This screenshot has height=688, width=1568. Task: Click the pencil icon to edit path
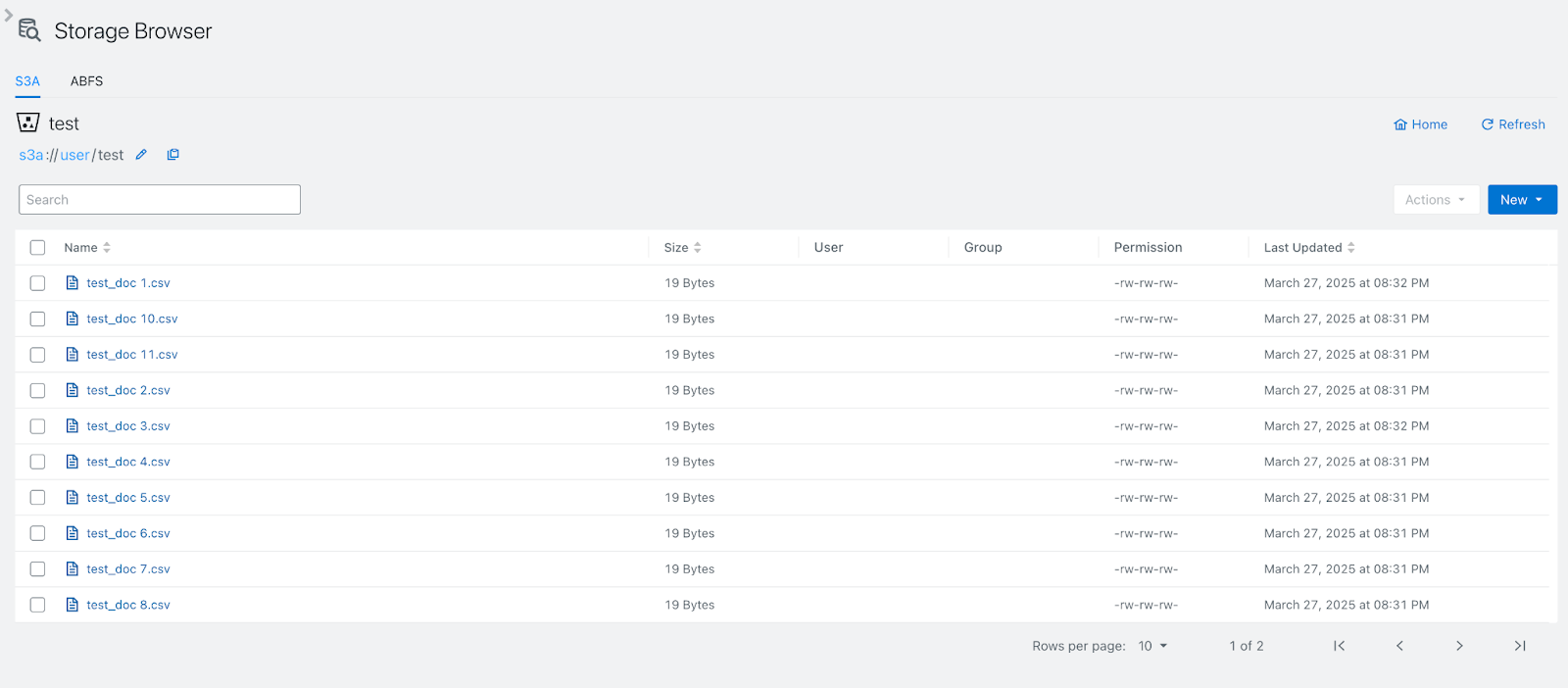(141, 155)
